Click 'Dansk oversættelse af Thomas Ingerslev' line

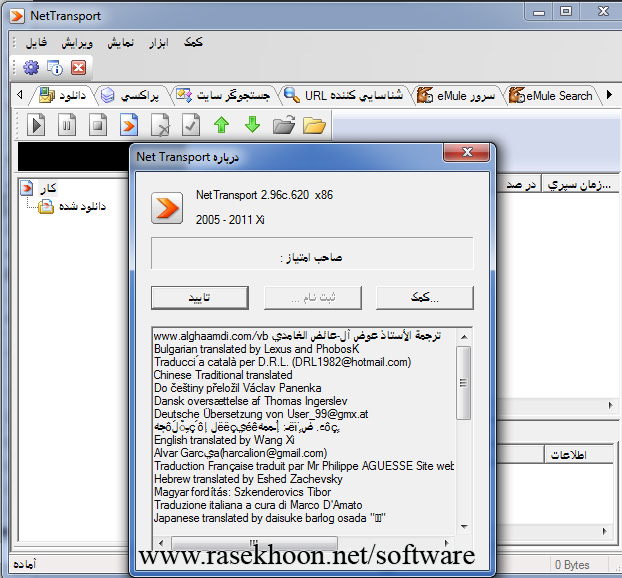click(251, 401)
